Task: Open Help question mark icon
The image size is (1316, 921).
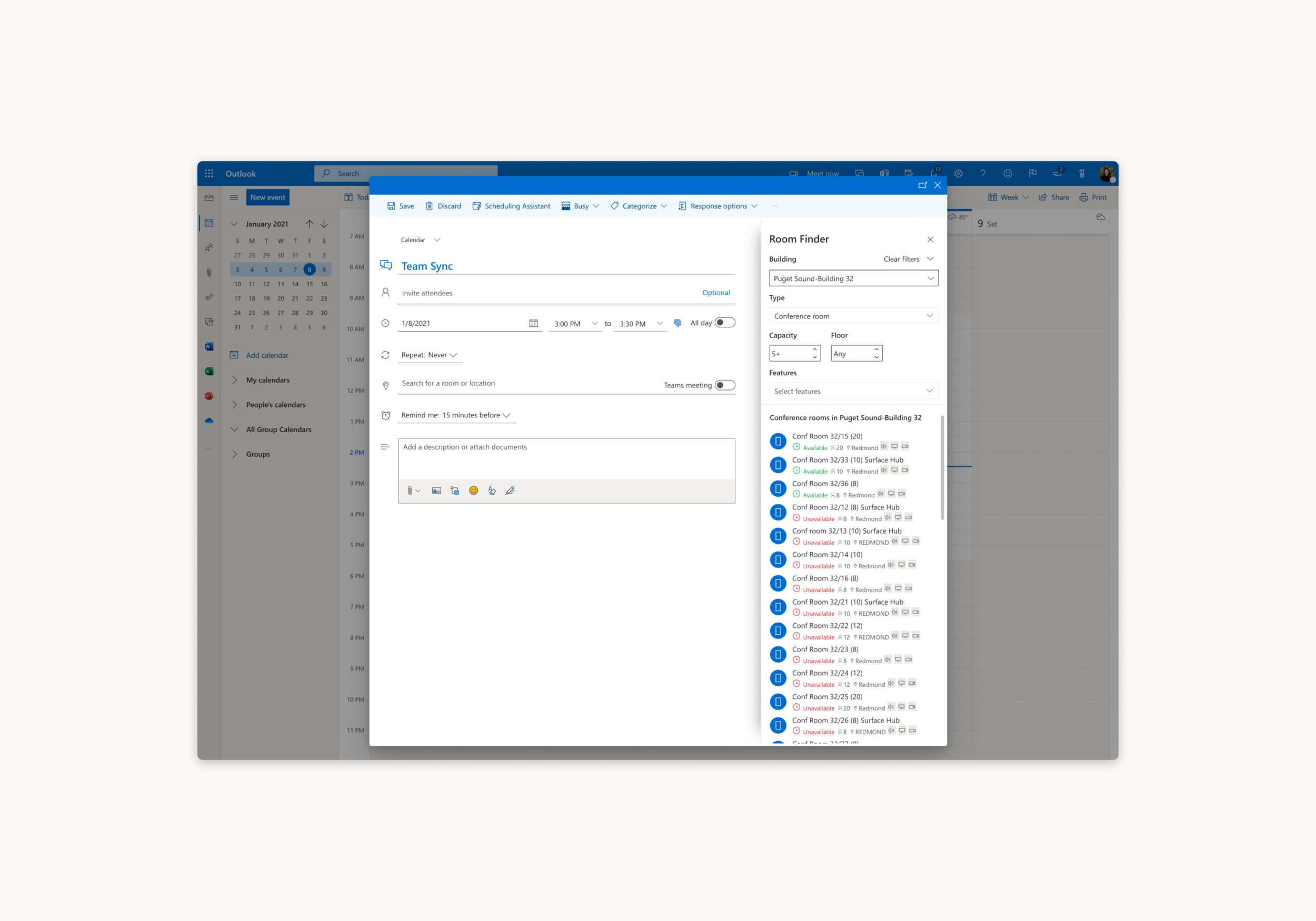Action: [x=982, y=173]
